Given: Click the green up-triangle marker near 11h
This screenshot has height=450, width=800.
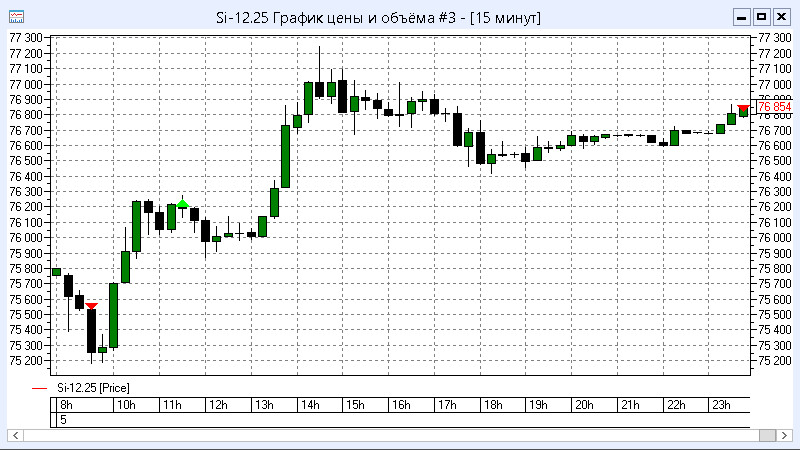Looking at the screenshot, I should click(182, 204).
